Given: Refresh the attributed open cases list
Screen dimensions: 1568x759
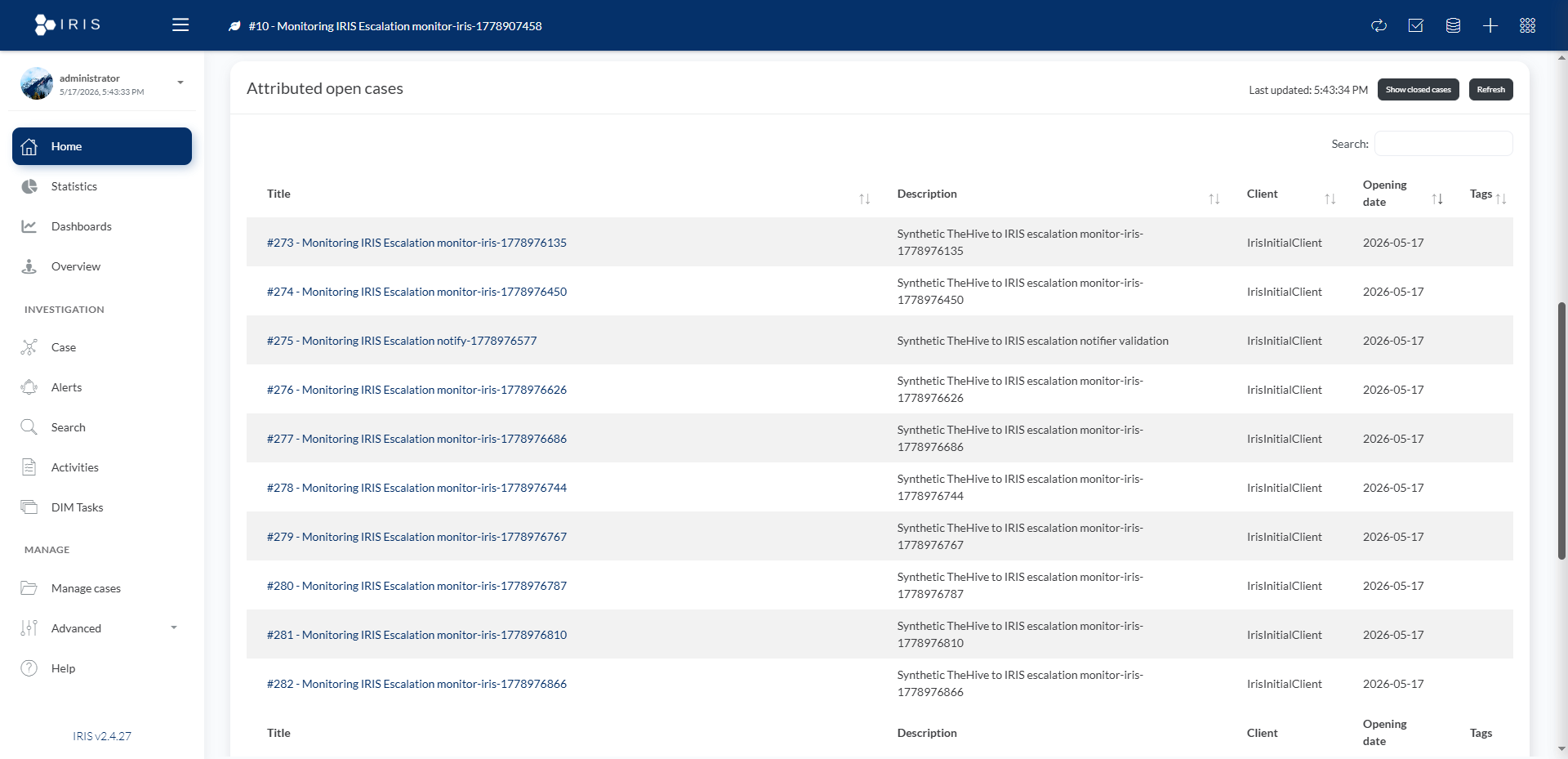Looking at the screenshot, I should pyautogui.click(x=1491, y=90).
